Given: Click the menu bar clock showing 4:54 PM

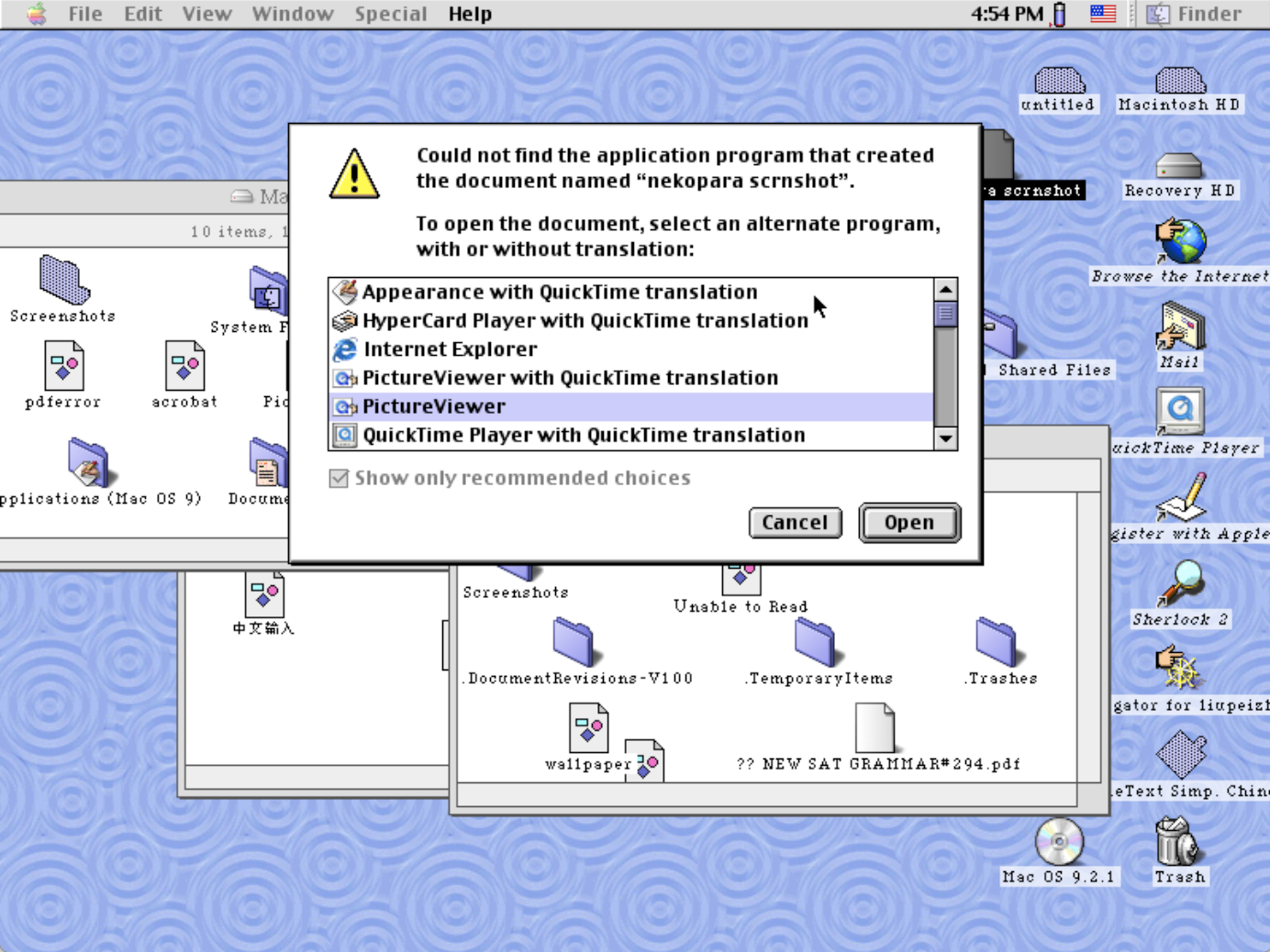Looking at the screenshot, I should [1007, 14].
